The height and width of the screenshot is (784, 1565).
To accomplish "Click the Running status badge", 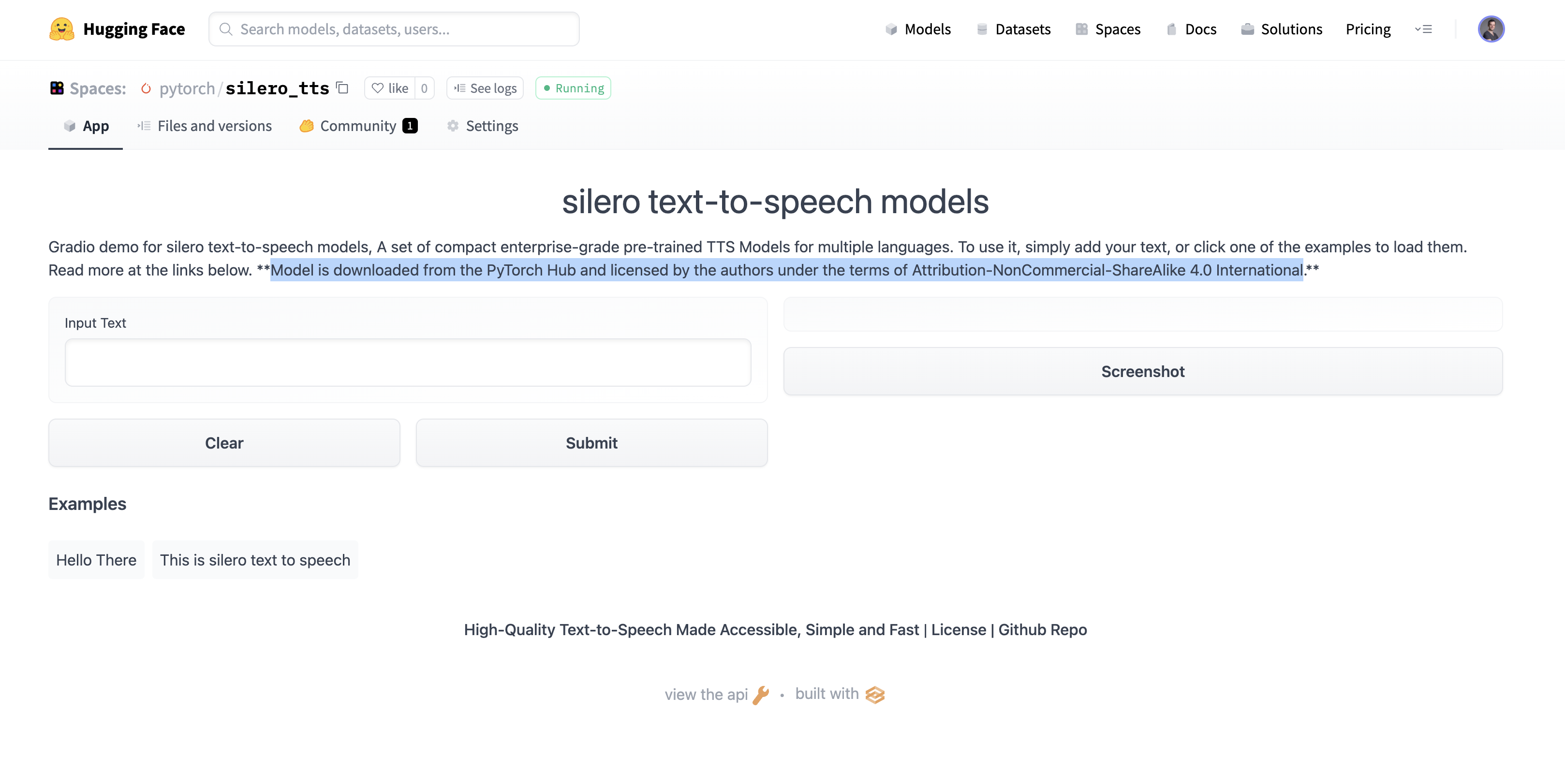I will 572,88.
